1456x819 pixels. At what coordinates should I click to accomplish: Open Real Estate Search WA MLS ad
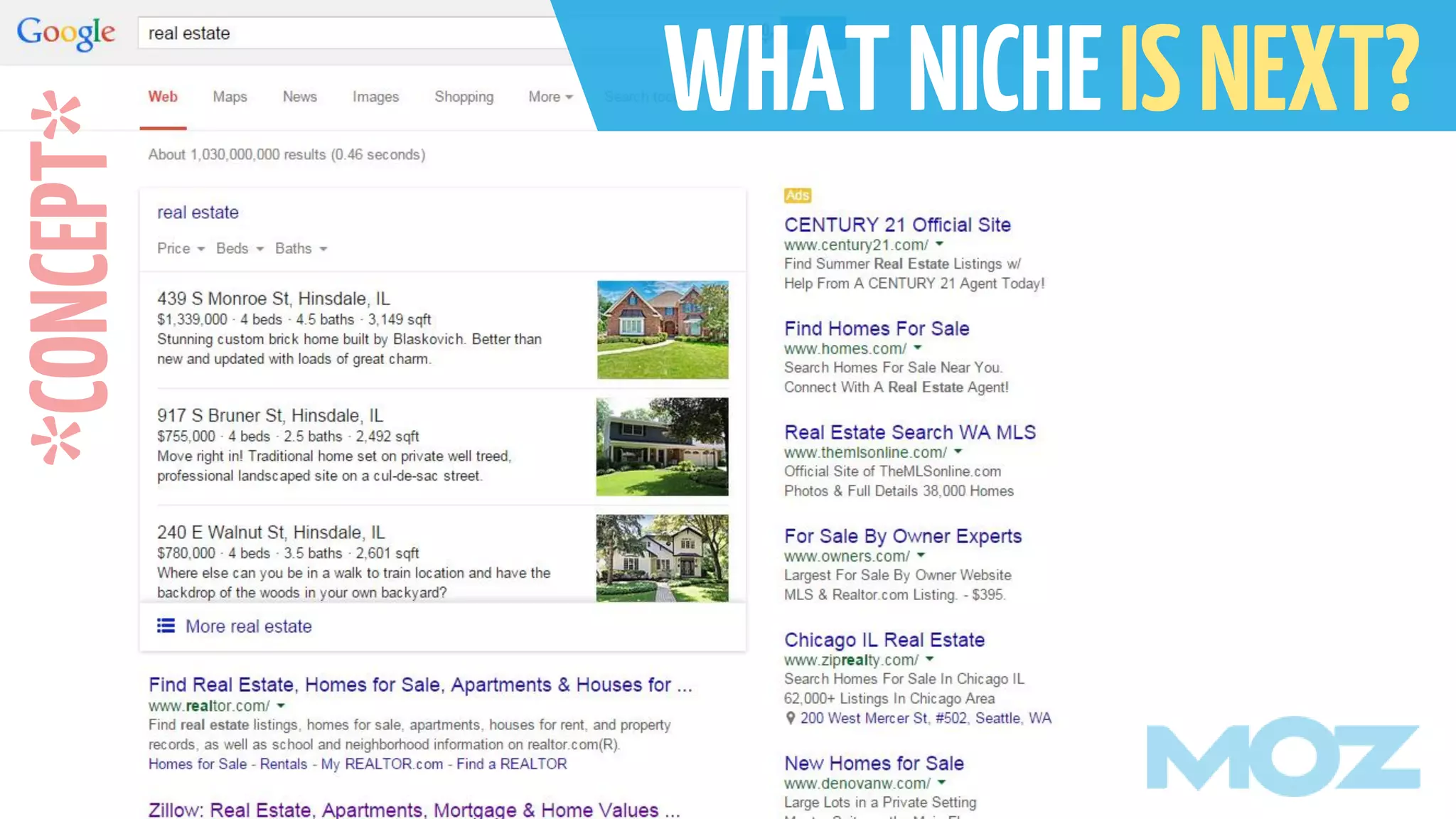910,432
